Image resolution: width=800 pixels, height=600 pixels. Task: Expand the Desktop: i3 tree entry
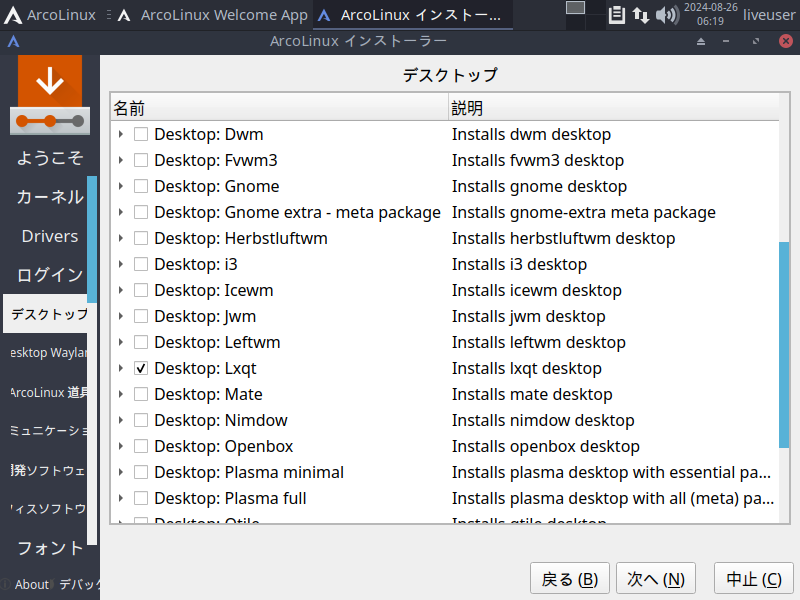coord(121,264)
